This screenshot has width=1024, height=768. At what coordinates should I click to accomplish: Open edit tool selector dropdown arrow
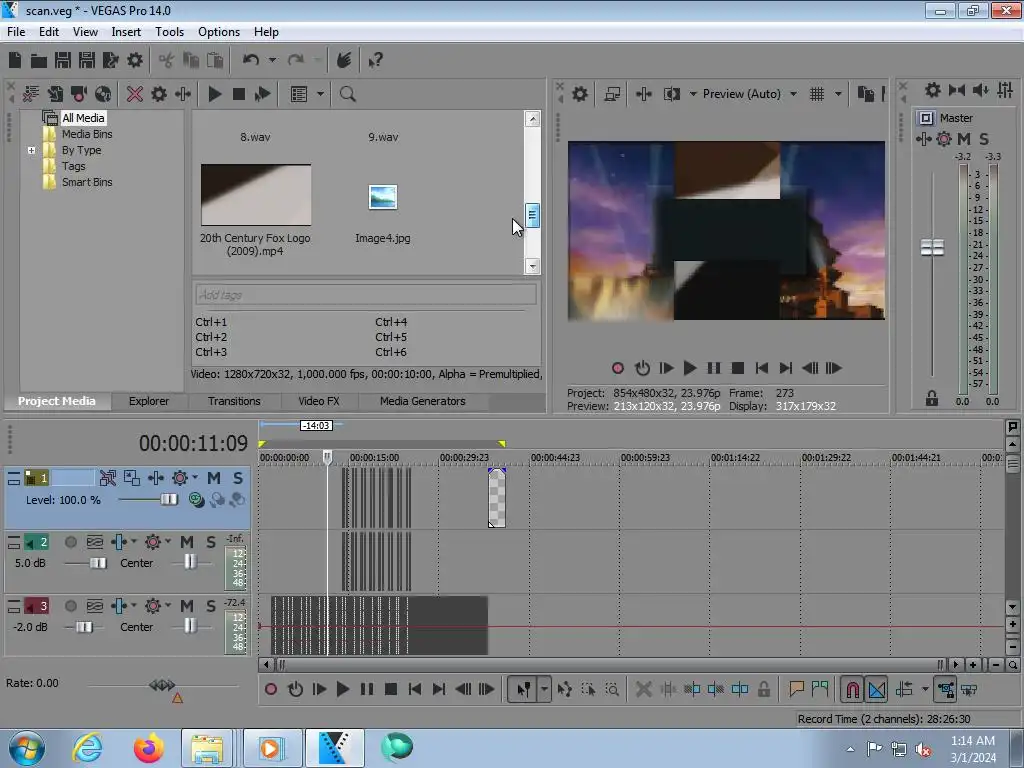(x=544, y=689)
